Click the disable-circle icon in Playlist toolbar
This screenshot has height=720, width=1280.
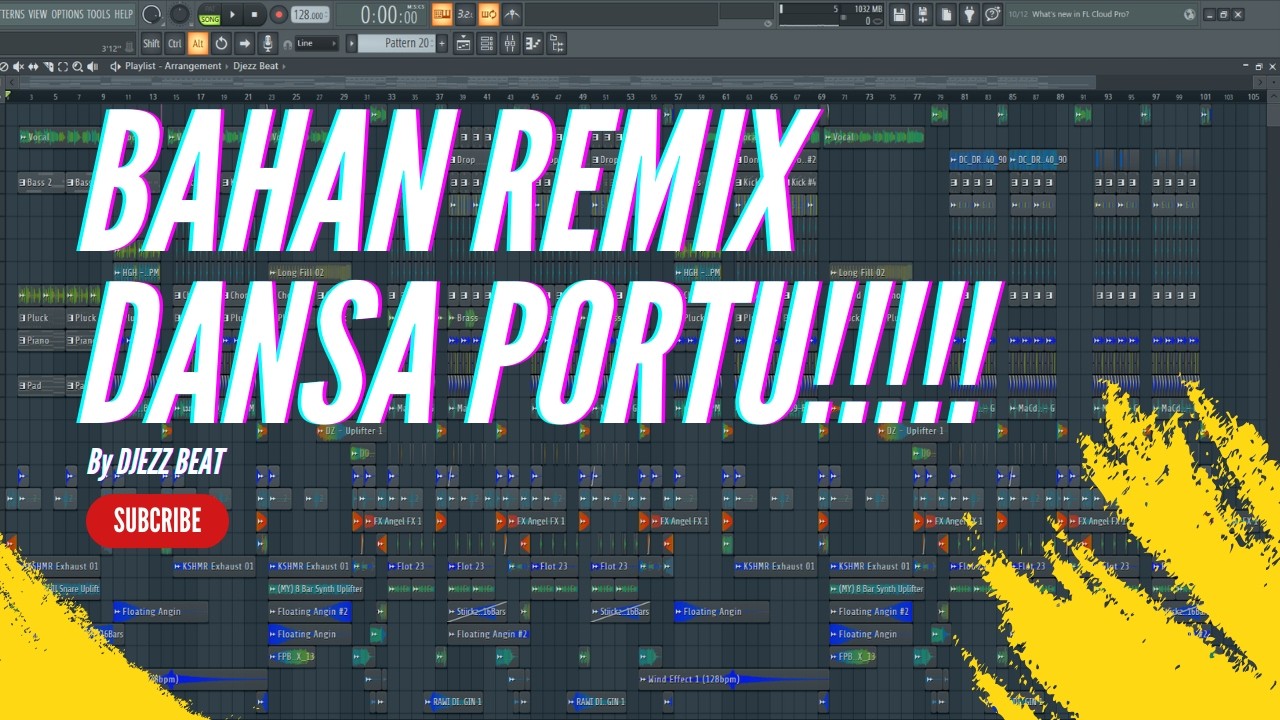pos(4,66)
